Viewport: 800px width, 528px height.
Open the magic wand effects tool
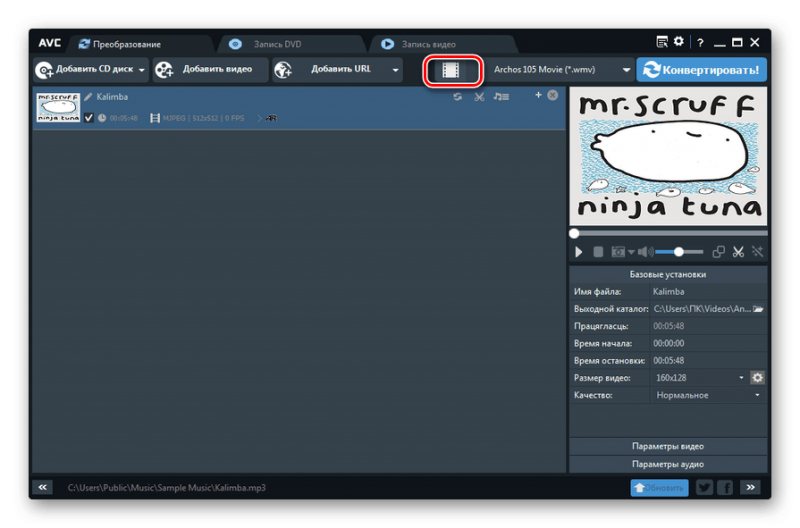(x=758, y=252)
